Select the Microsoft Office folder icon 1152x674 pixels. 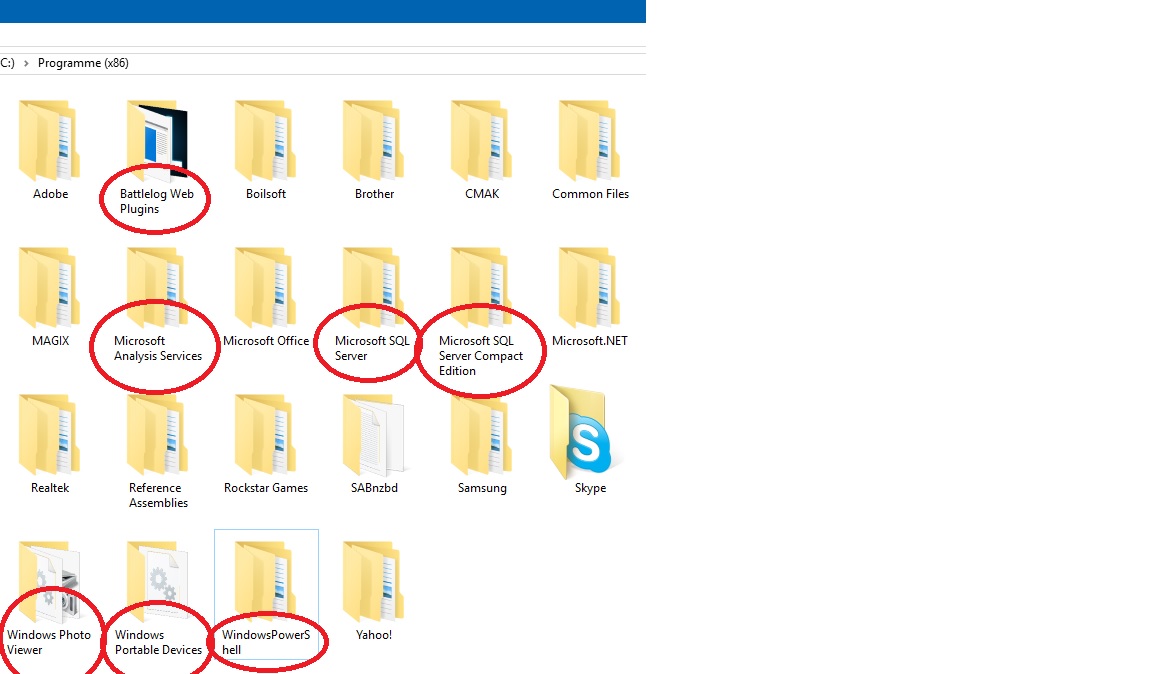click(x=265, y=287)
